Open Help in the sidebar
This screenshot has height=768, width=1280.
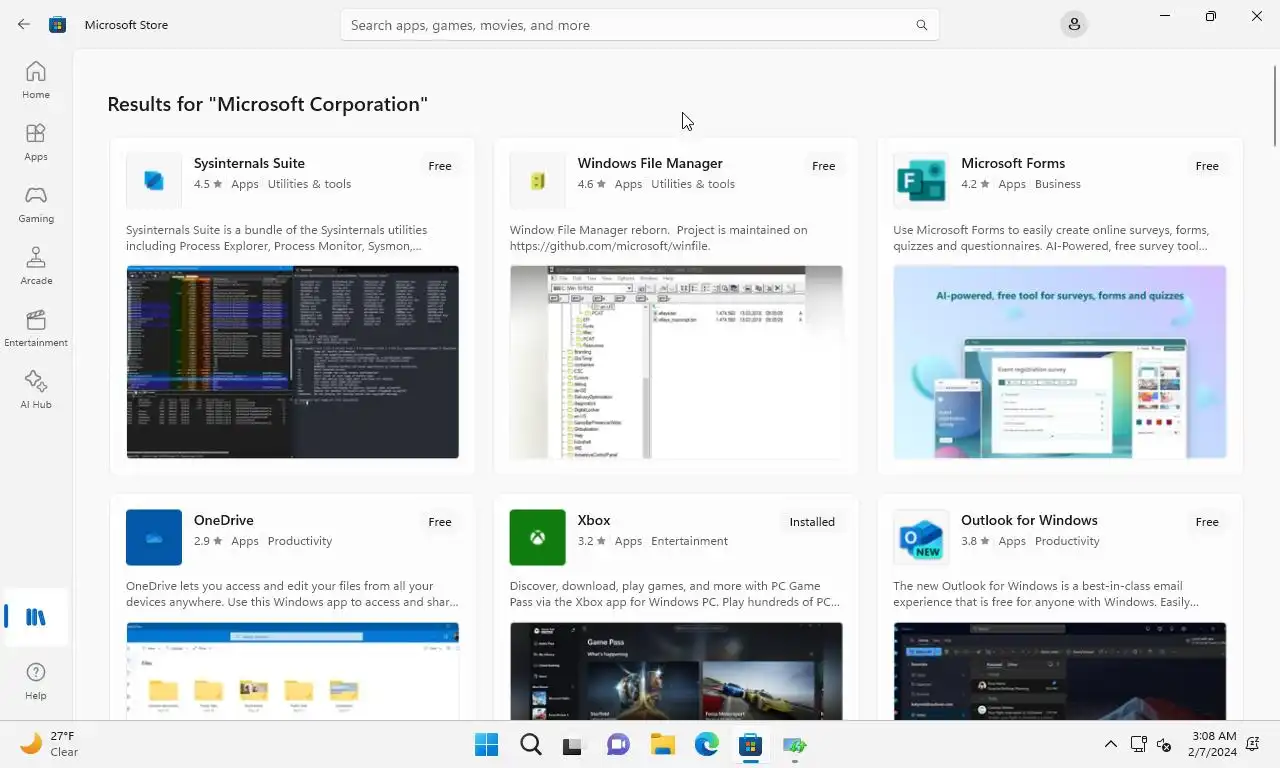[36, 681]
